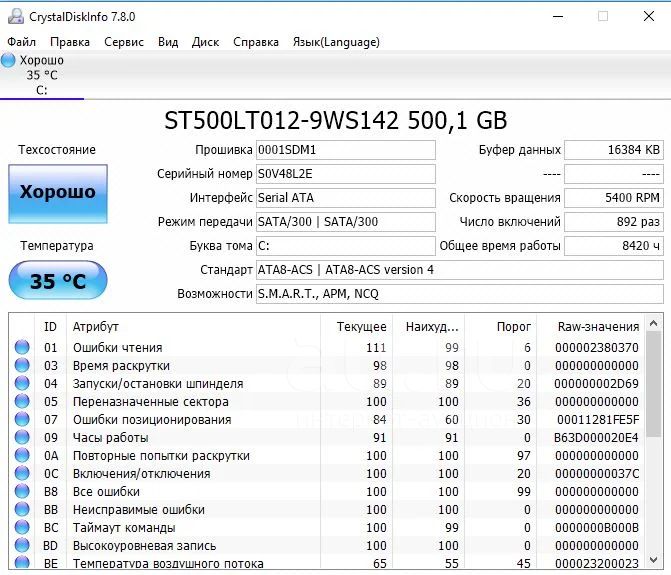Click the attribute list scroll up arrow

click(x=653, y=323)
